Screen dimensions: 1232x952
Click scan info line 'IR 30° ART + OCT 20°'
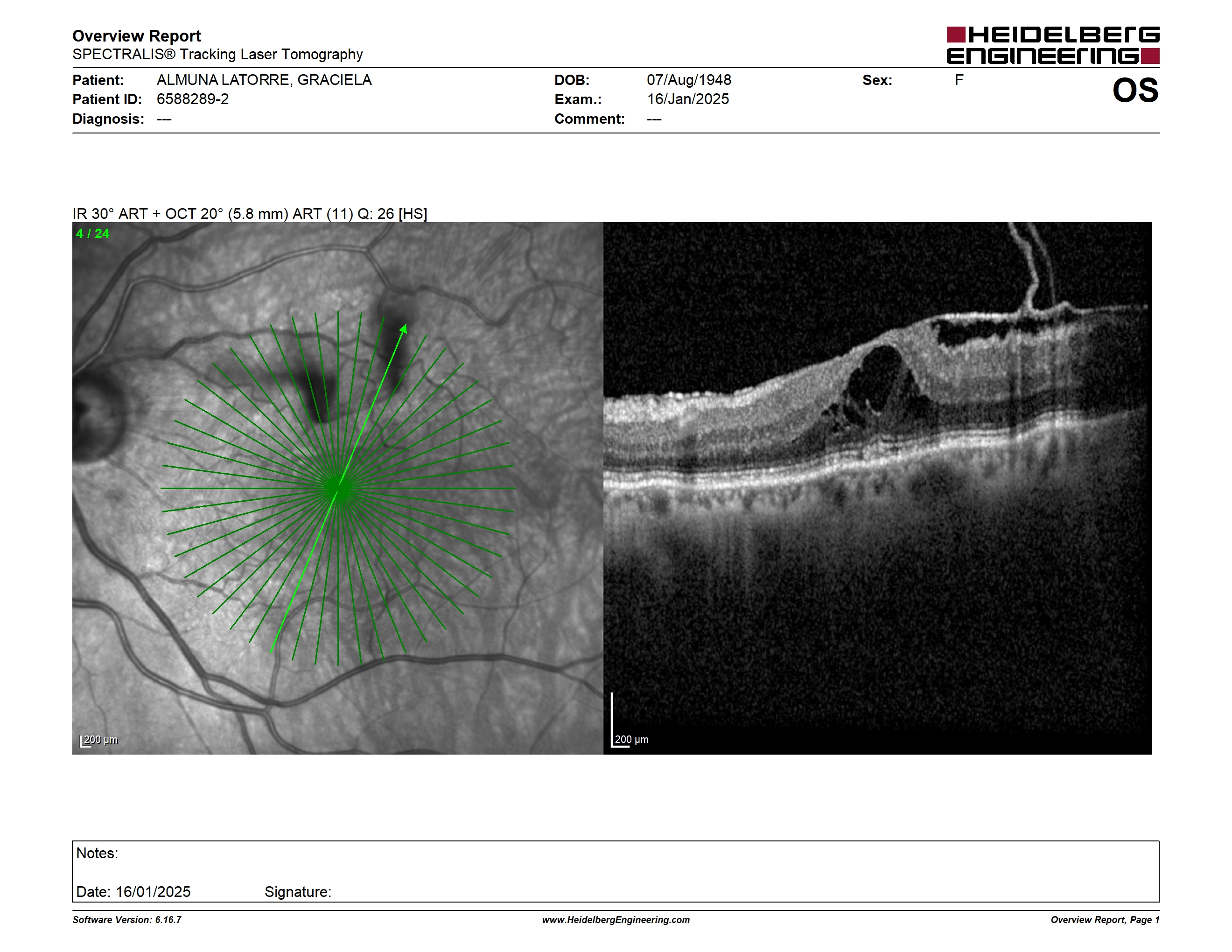coord(250,214)
